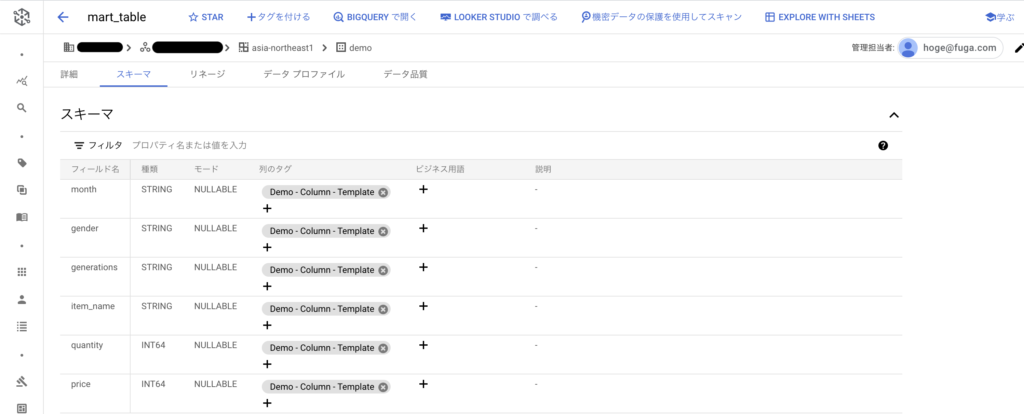Open the search icon in the sidebar
The height and width of the screenshot is (414, 1024).
point(22,108)
